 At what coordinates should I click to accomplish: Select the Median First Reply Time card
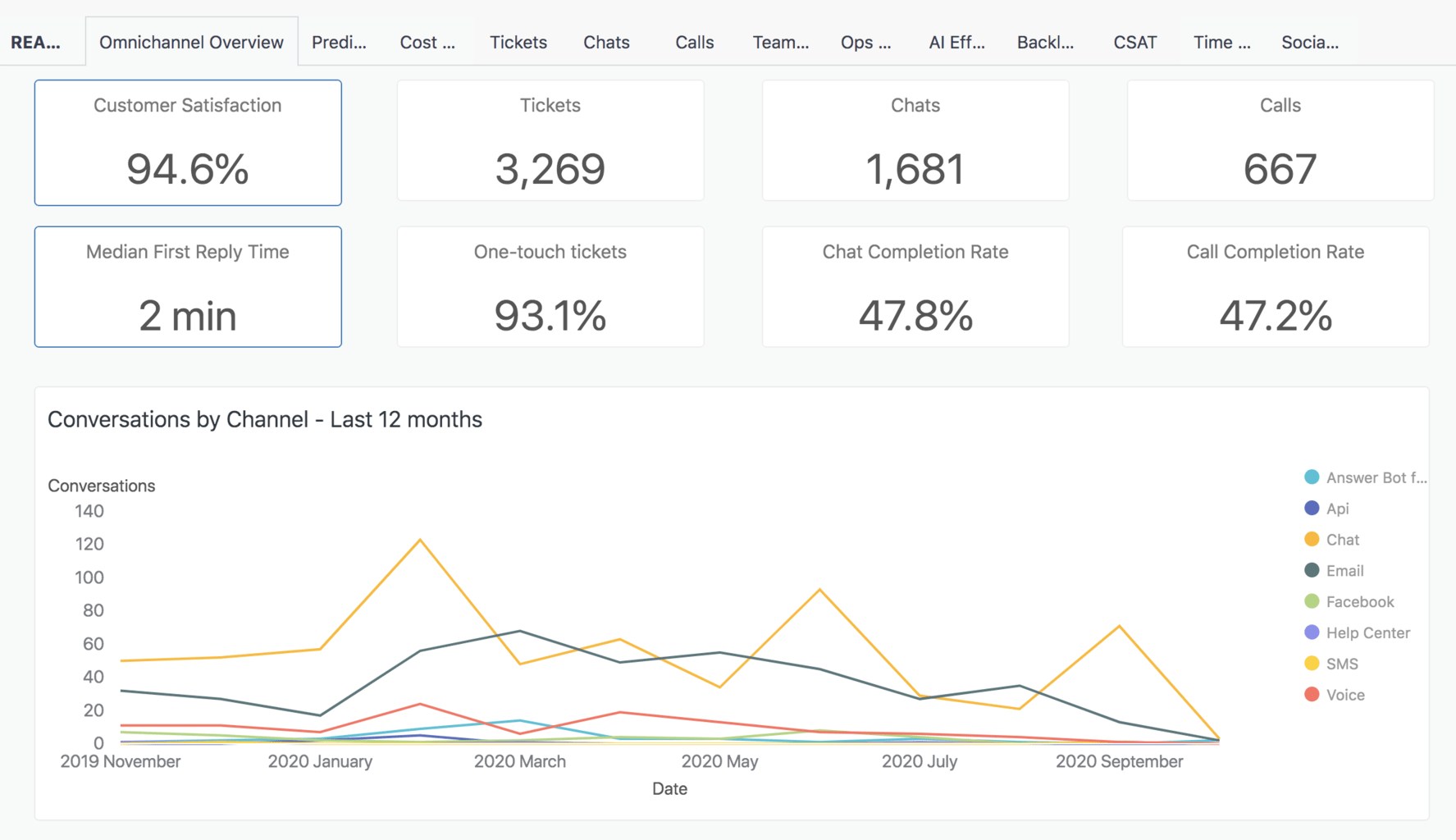click(188, 287)
